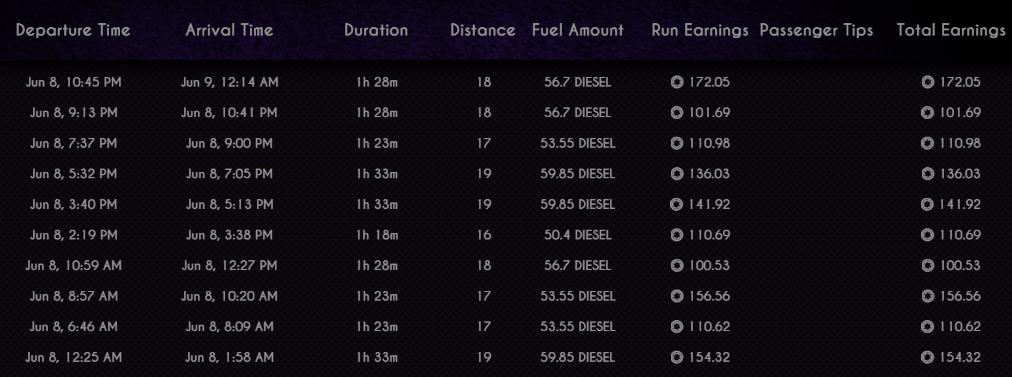Select the run arriving Jun 8, 3:38 PM
Viewport: 1012px width, 377px height.
506,235
